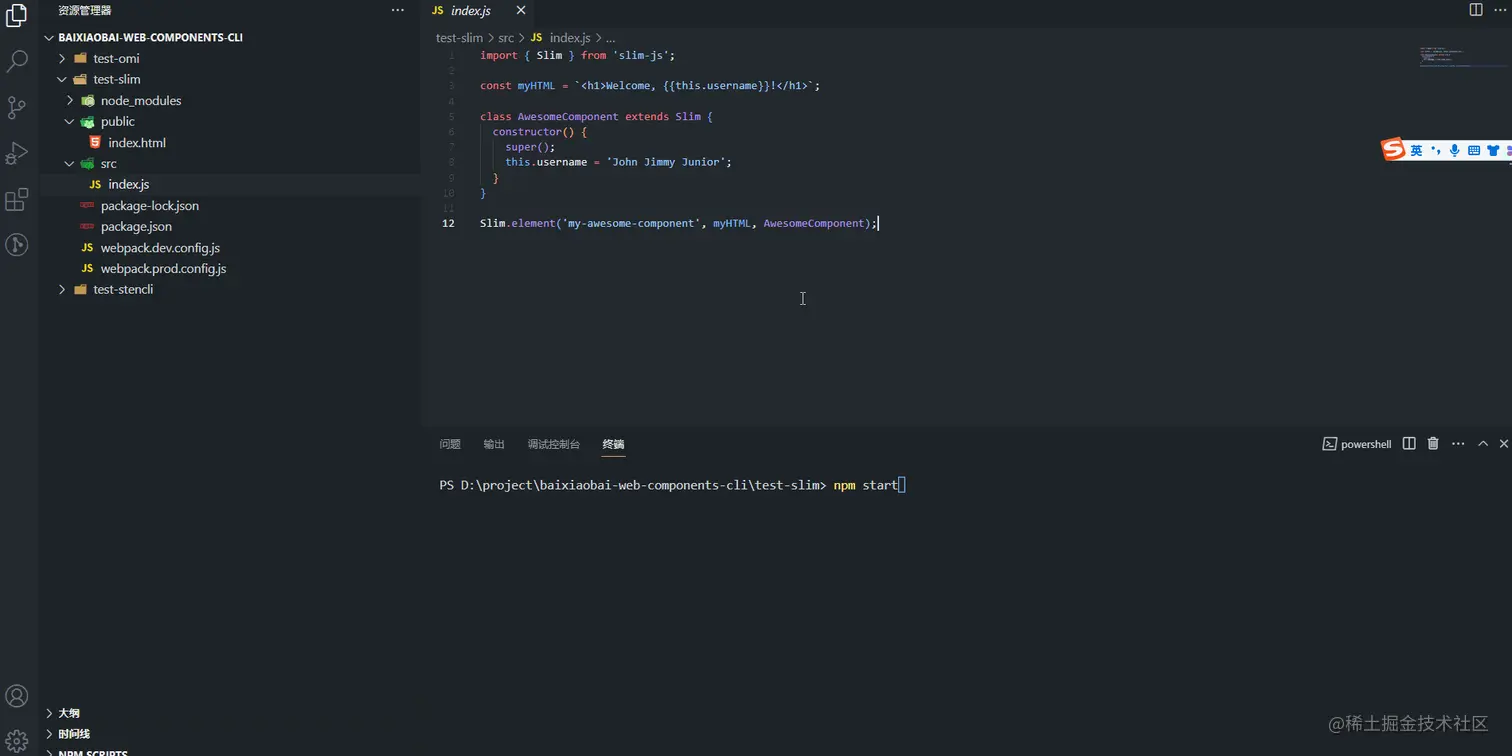Close the index.js editor tab

point(521,10)
